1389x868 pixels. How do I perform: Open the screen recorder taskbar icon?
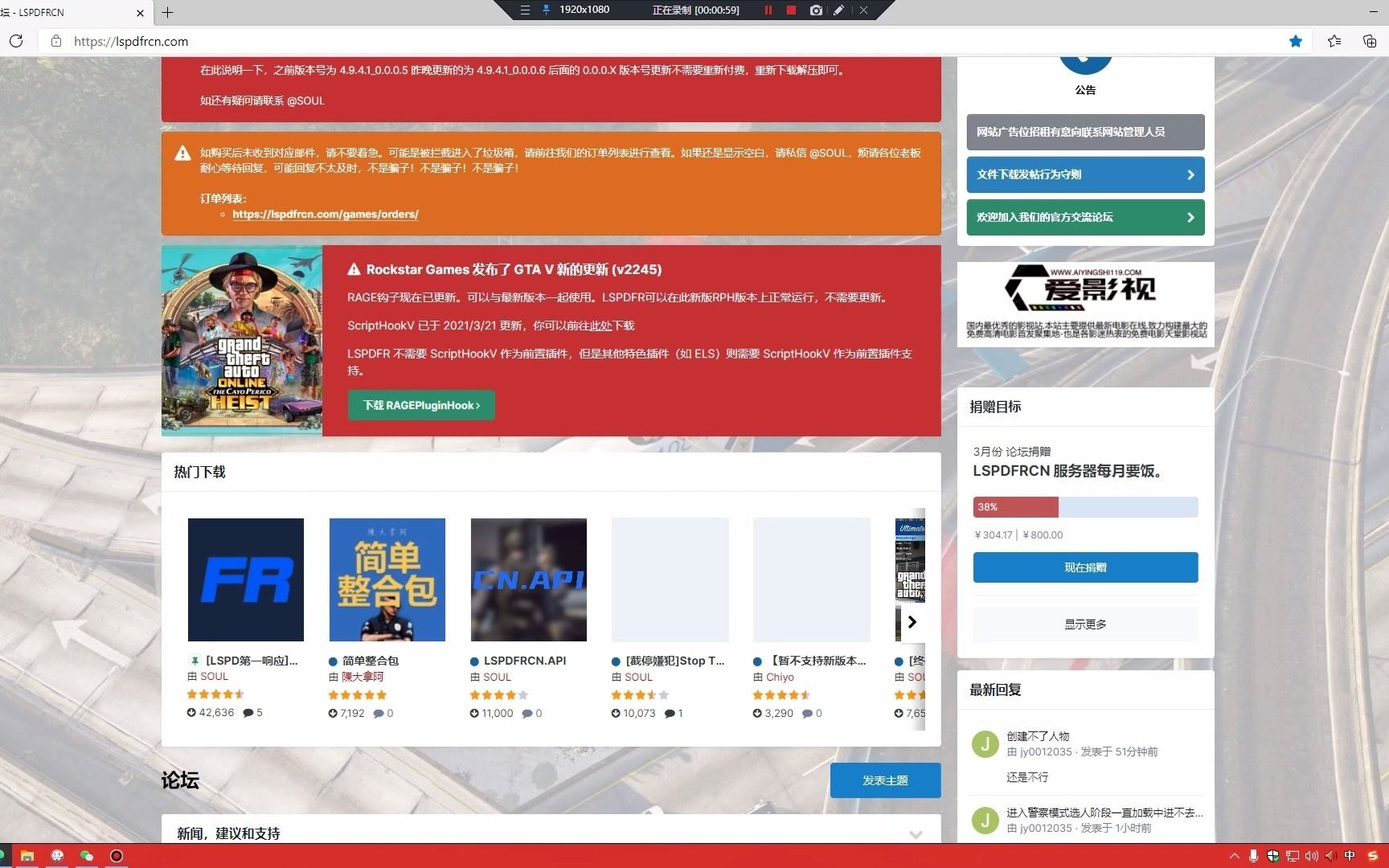116,856
